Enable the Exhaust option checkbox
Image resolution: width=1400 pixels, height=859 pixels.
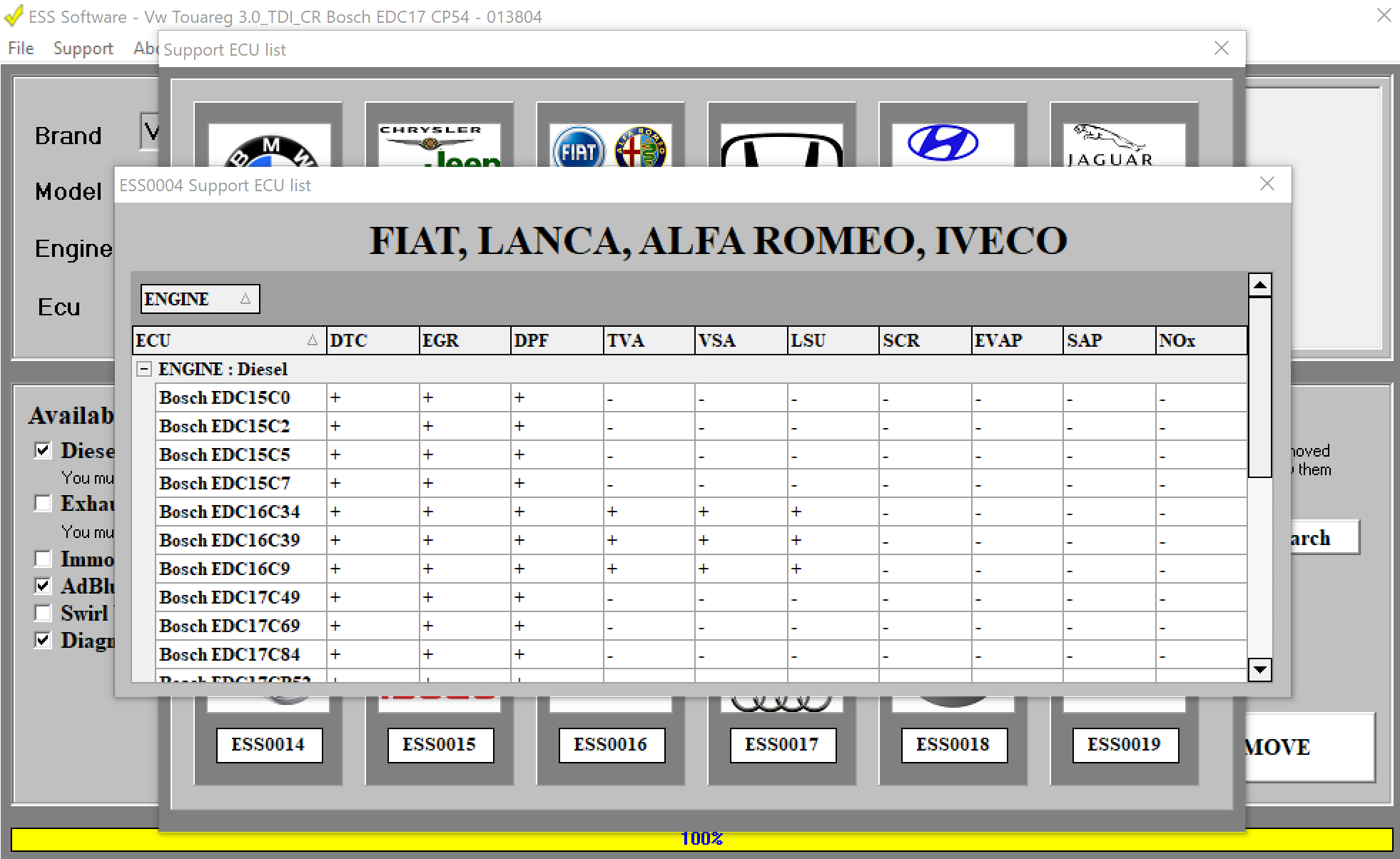click(x=44, y=504)
